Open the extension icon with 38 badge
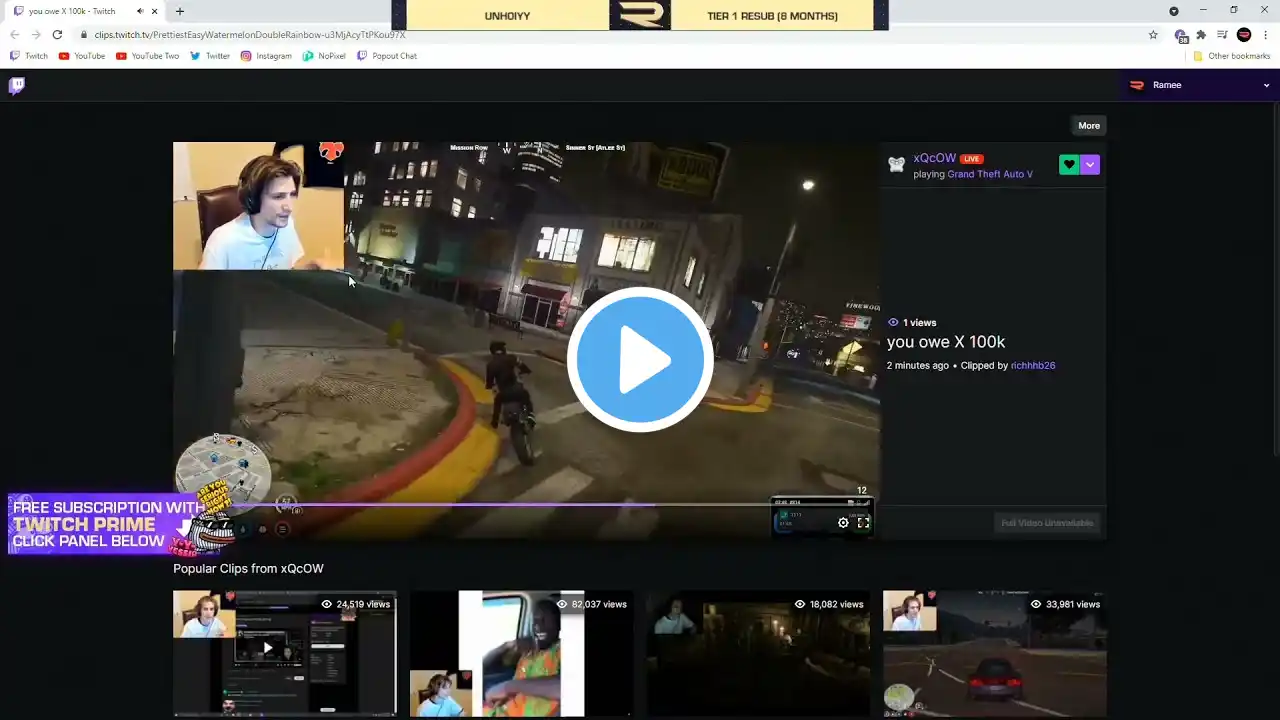Screen dimensions: 1280x720 point(1181,36)
